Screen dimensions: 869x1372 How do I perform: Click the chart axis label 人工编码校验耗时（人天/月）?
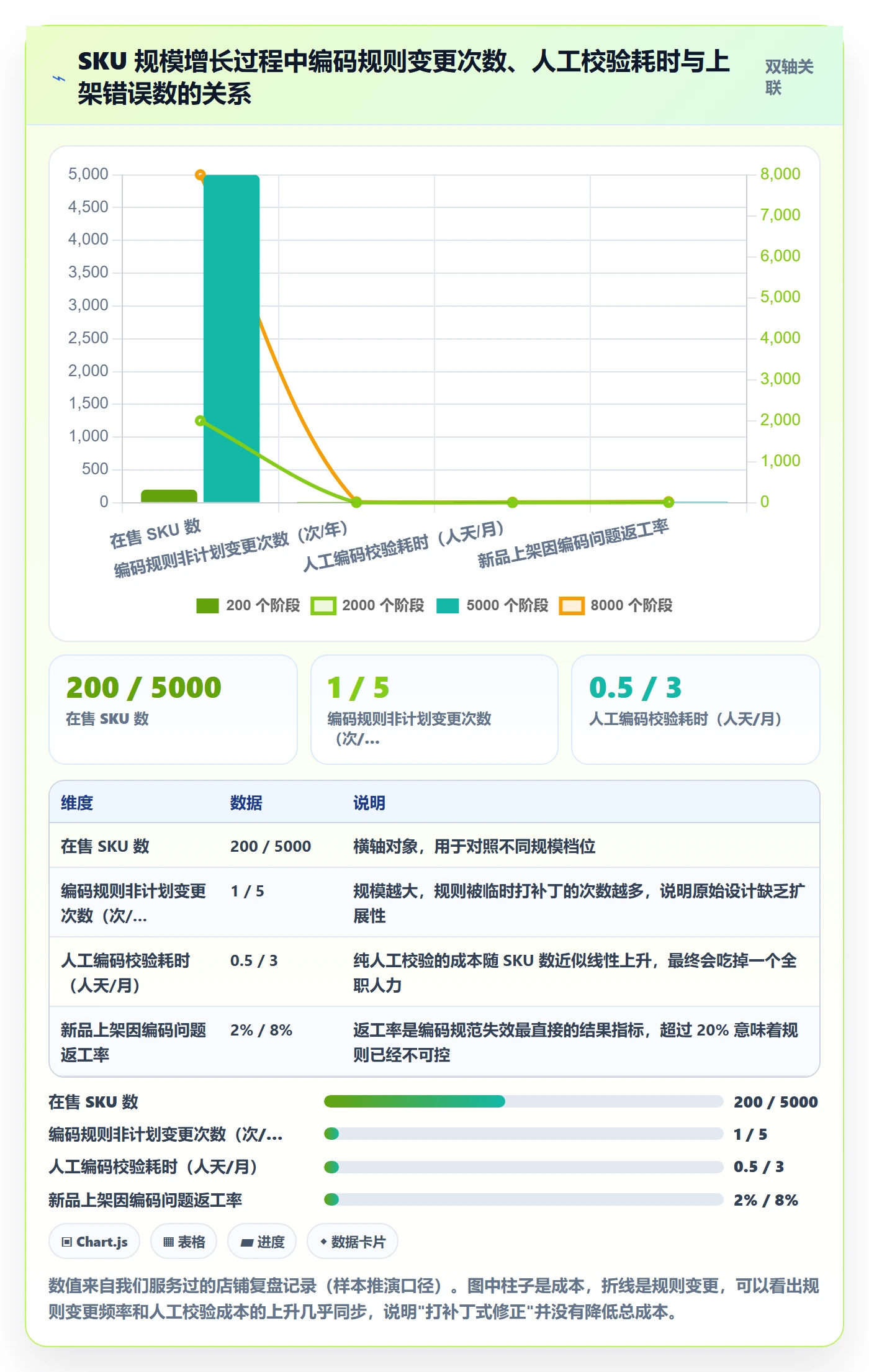click(x=403, y=546)
